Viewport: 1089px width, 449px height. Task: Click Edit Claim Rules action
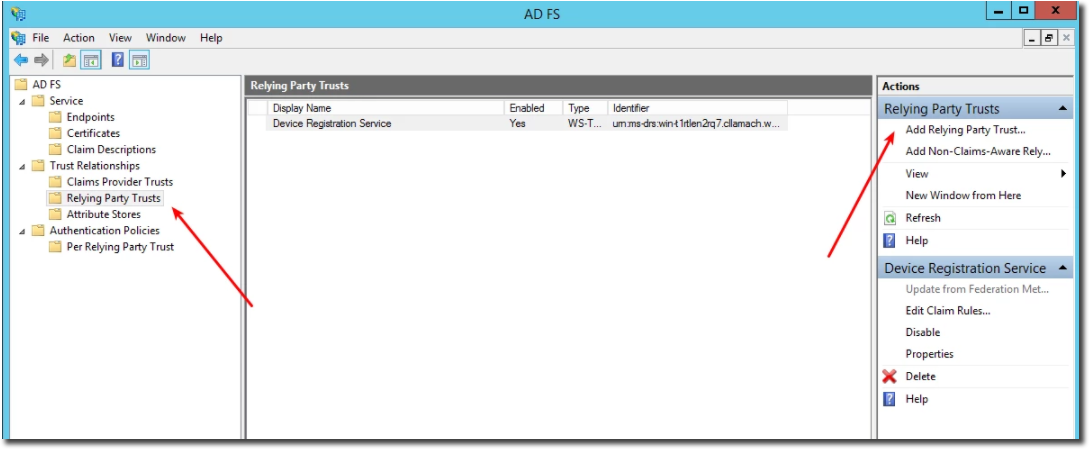point(948,311)
